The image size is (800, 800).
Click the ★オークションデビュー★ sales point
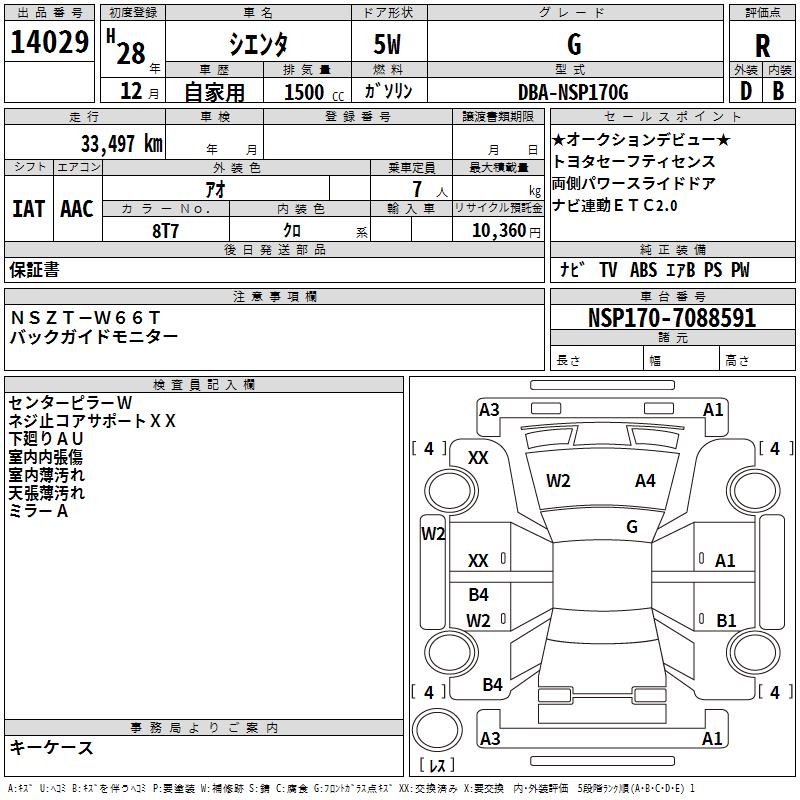tap(641, 139)
